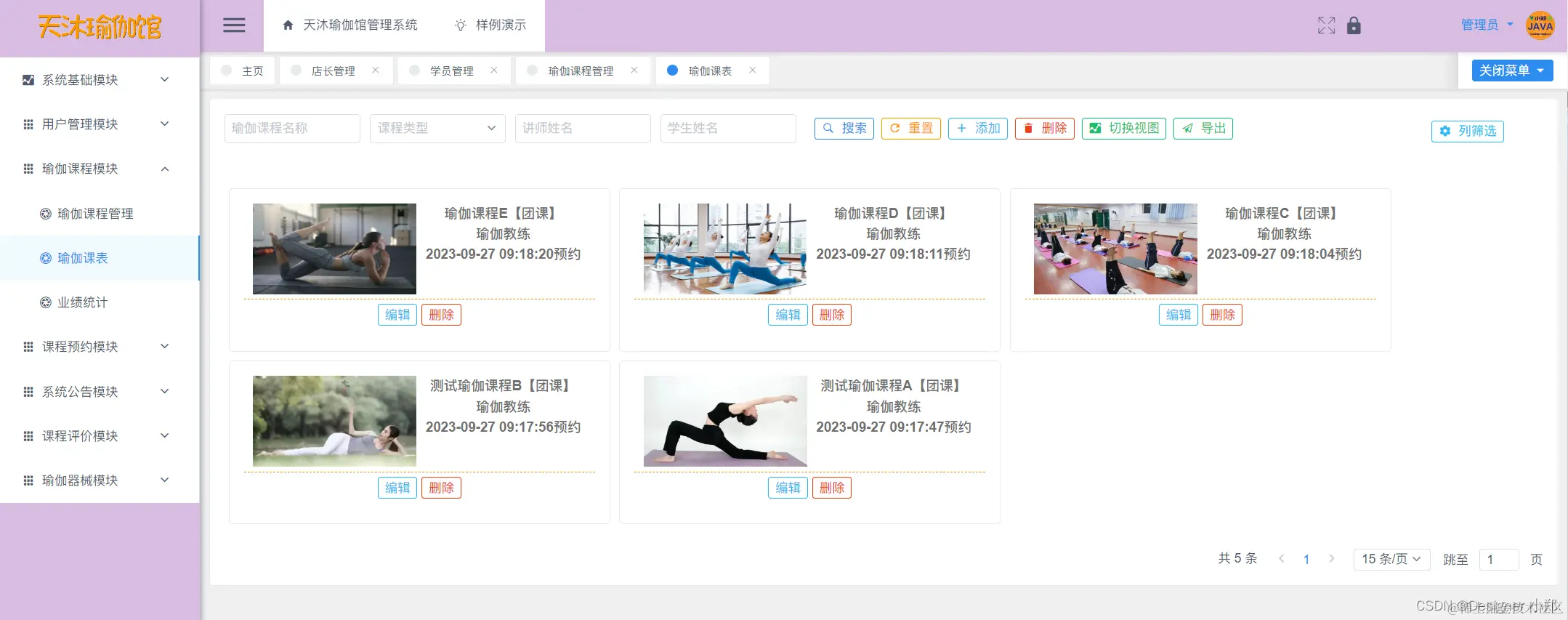Click the 课程预约模块 grid icon
The width and height of the screenshot is (1568, 620).
[x=28, y=347]
